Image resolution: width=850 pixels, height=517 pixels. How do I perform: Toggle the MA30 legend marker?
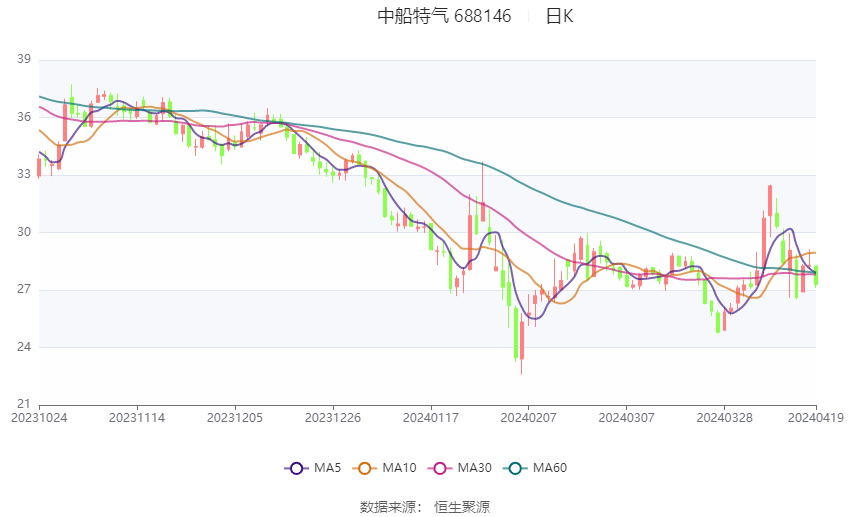pos(437,468)
